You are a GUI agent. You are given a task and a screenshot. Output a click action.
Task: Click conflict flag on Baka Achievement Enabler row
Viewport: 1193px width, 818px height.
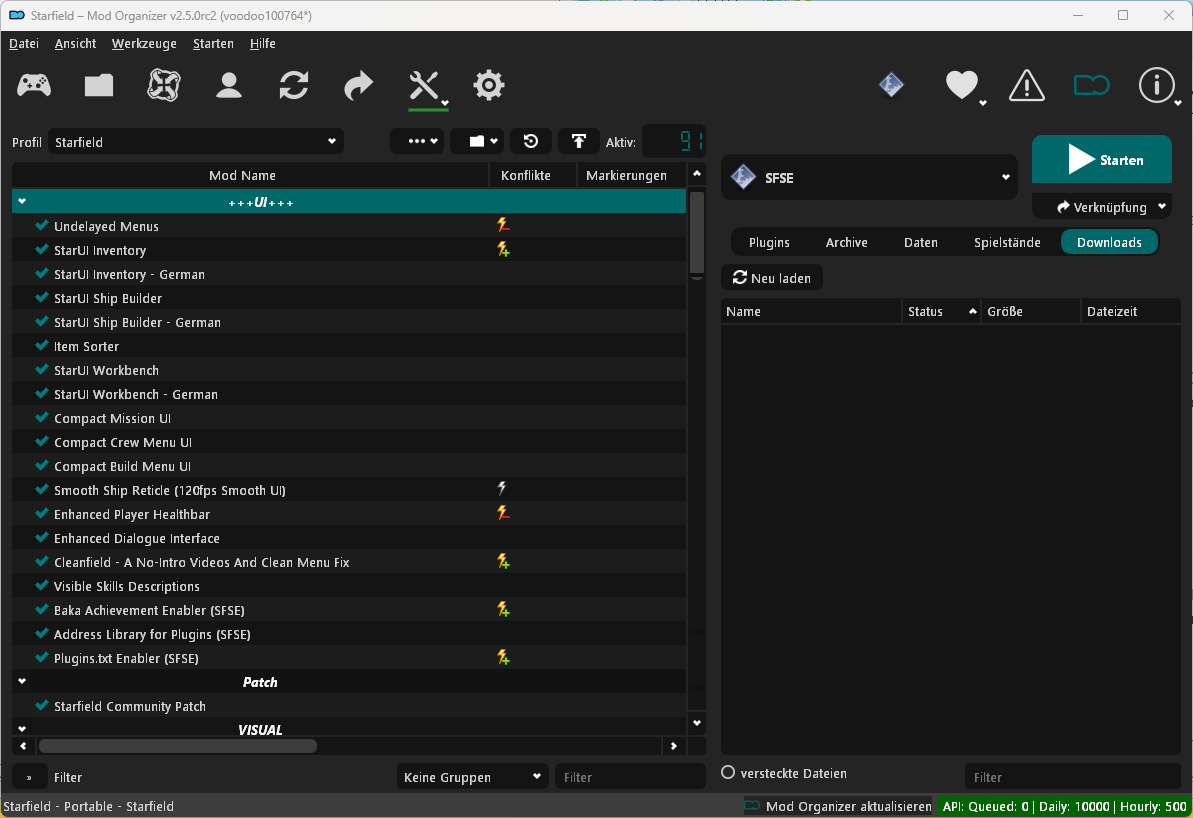[x=503, y=610]
